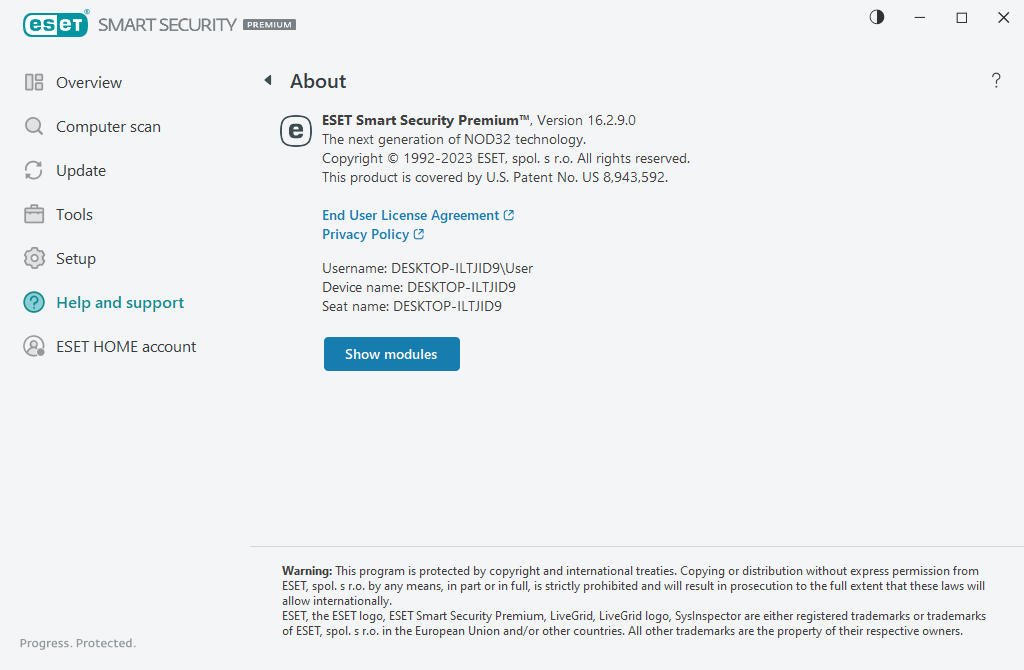Click the ESET 'e' product icon
Viewport: 1024px width, 670px height.
[296, 131]
